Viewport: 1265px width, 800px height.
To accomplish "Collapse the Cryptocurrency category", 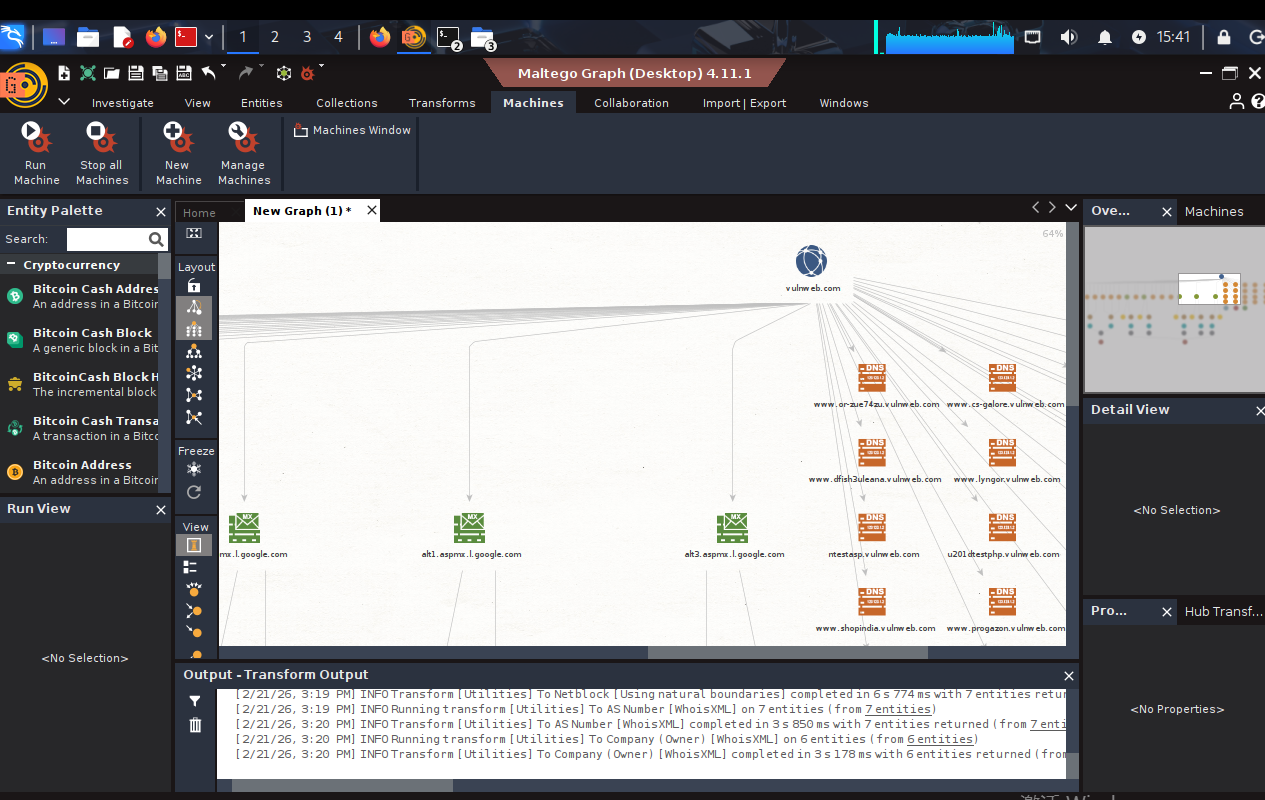I will click(11, 265).
